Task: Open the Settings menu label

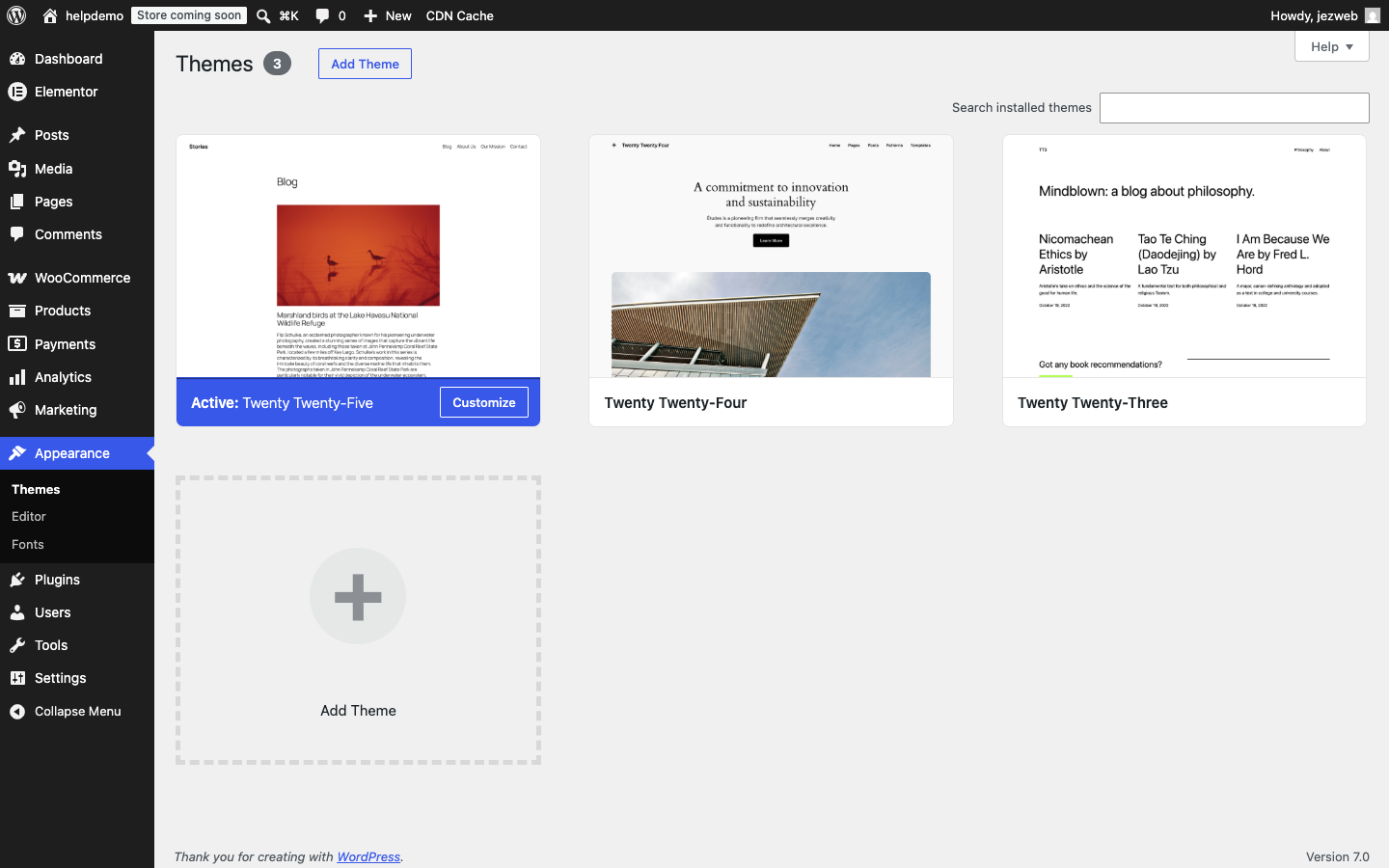Action: 61,678
